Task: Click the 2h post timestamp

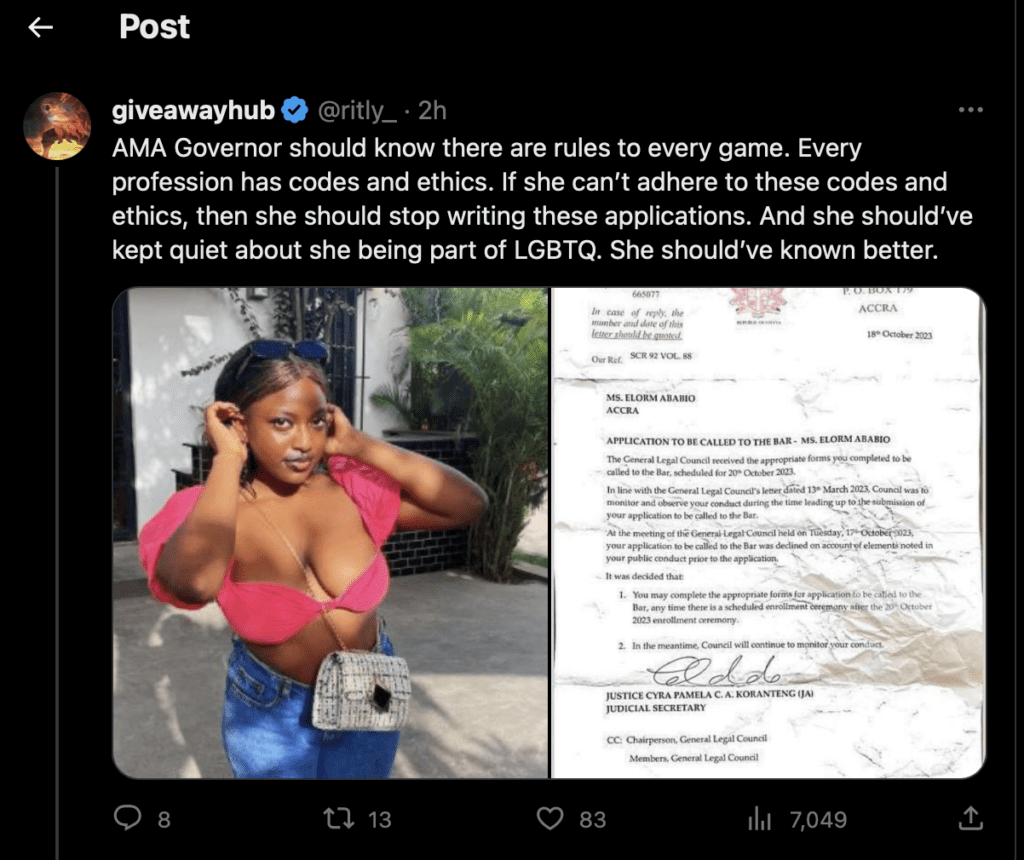Action: pos(432,110)
